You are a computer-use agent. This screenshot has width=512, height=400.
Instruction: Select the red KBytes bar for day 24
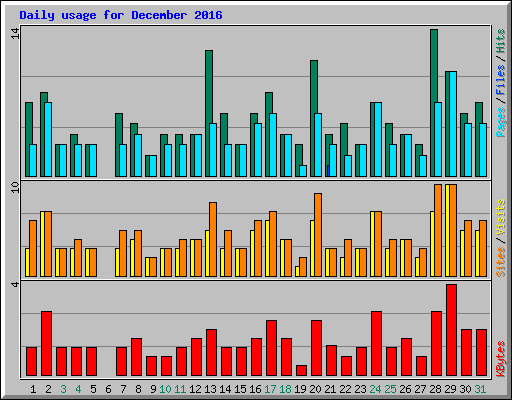(376, 344)
